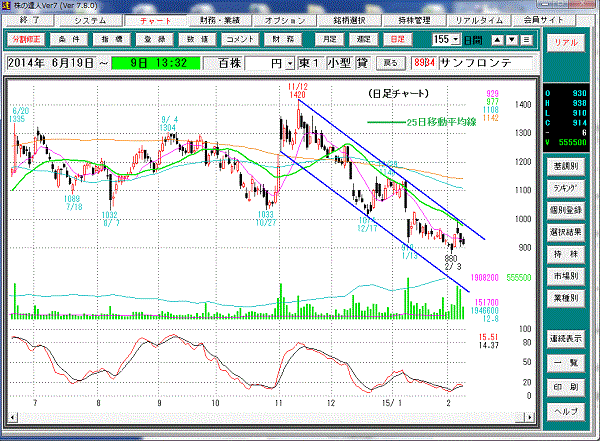Click the 連続表示 button

566,339
